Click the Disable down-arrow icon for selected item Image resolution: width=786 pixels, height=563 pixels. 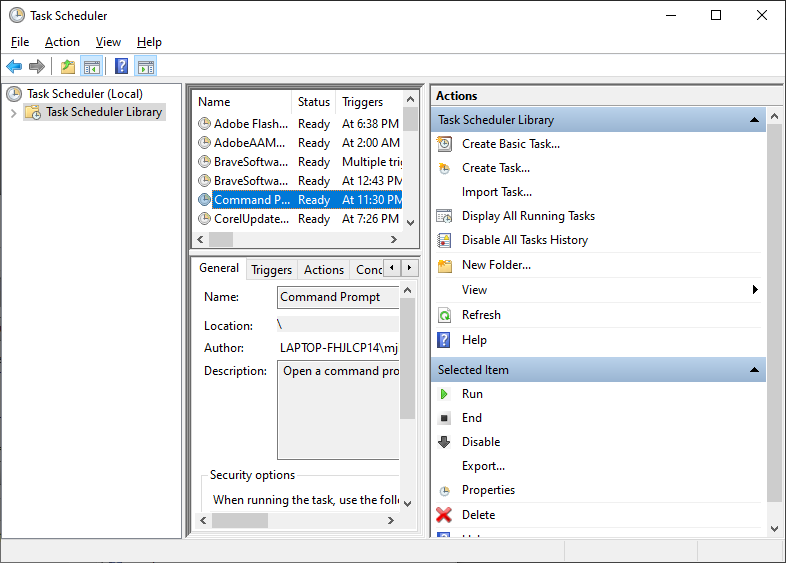[444, 442]
